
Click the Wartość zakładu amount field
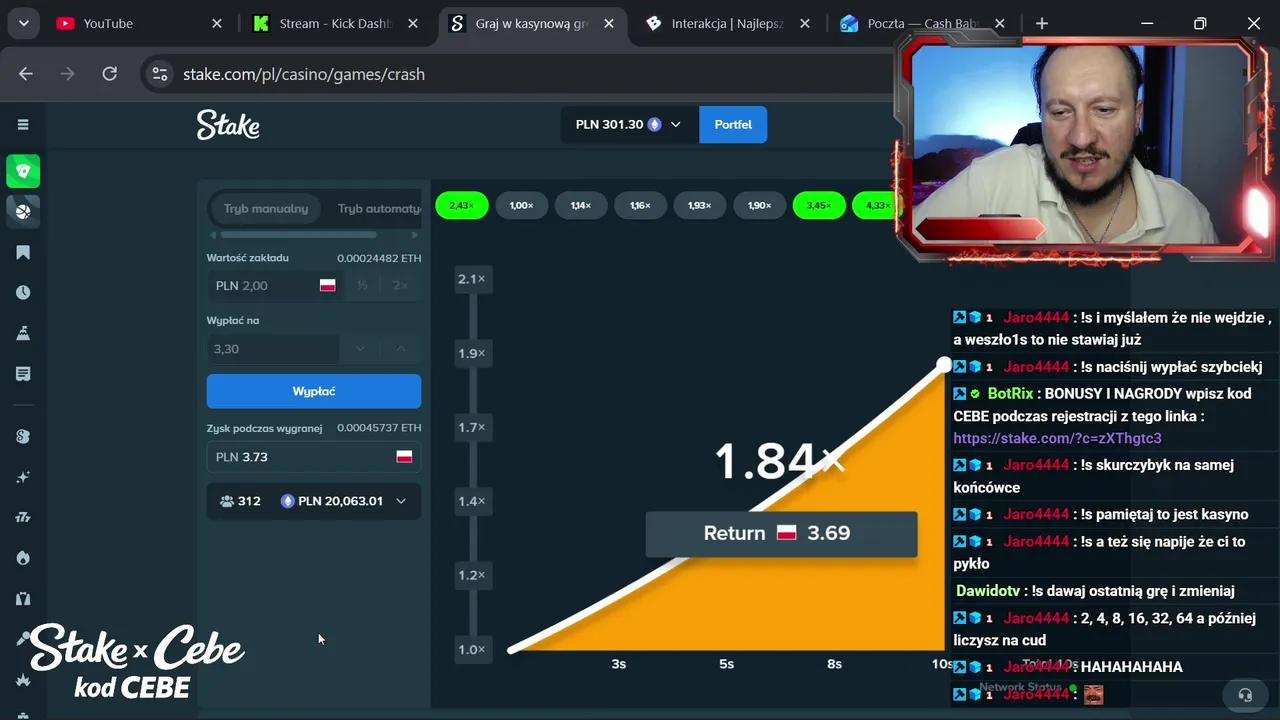276,285
